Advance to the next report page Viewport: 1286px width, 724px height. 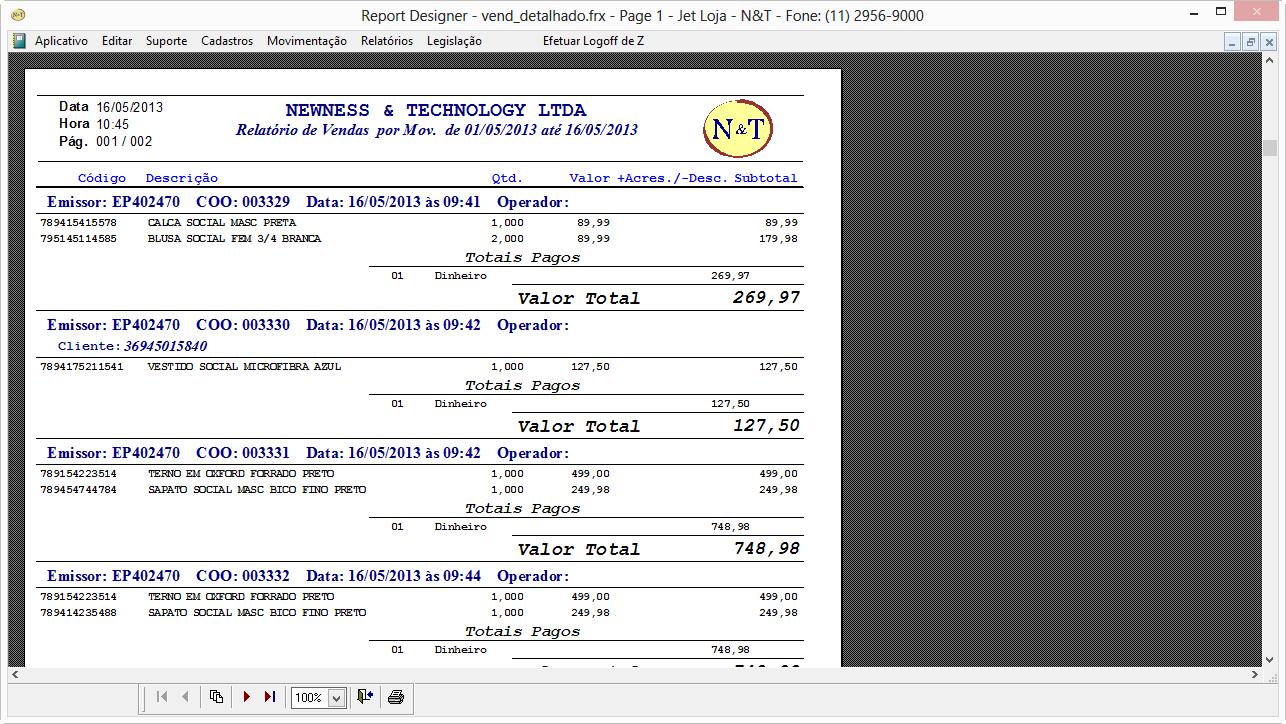246,697
